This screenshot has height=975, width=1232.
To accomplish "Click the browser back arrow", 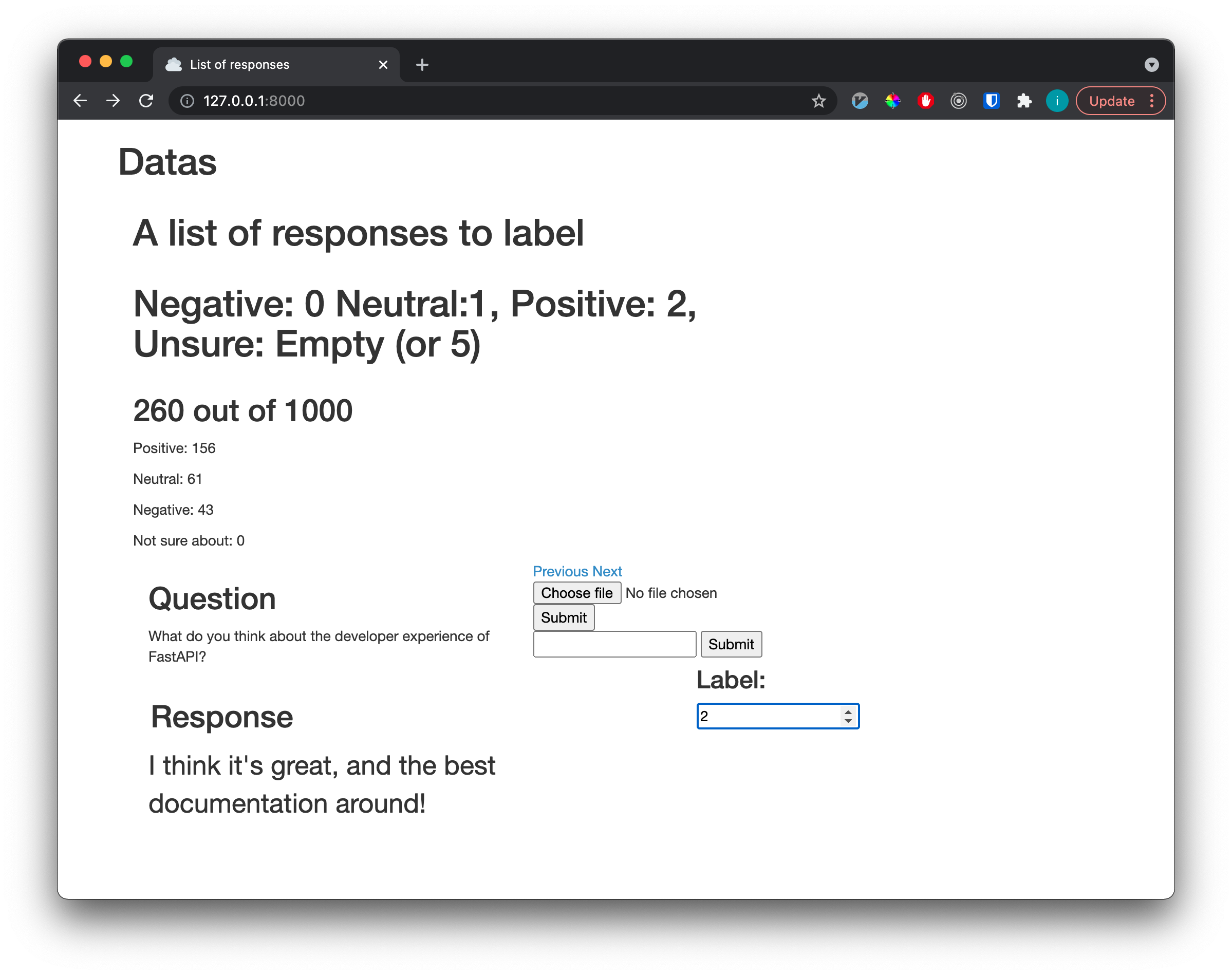I will point(81,101).
